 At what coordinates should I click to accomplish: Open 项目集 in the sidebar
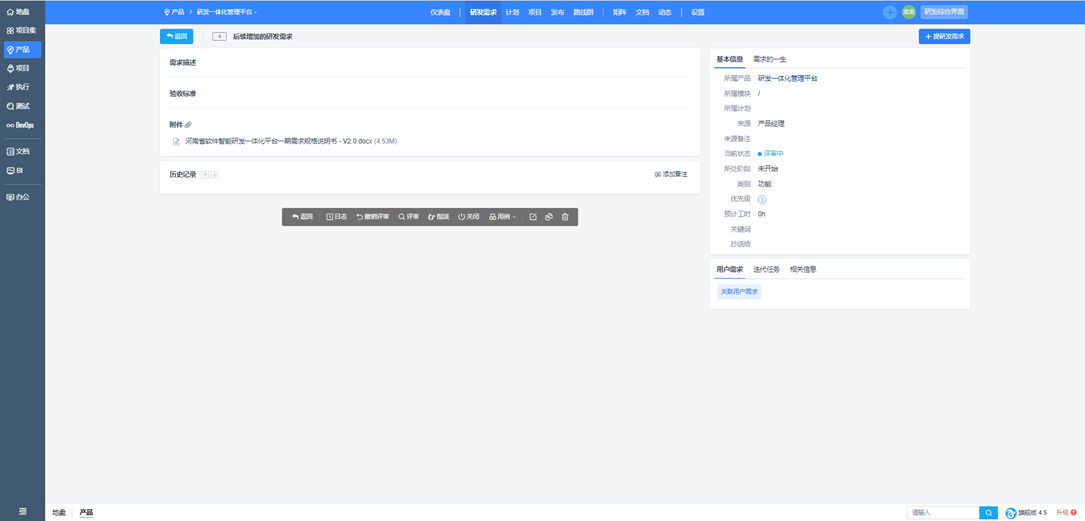[x=22, y=30]
